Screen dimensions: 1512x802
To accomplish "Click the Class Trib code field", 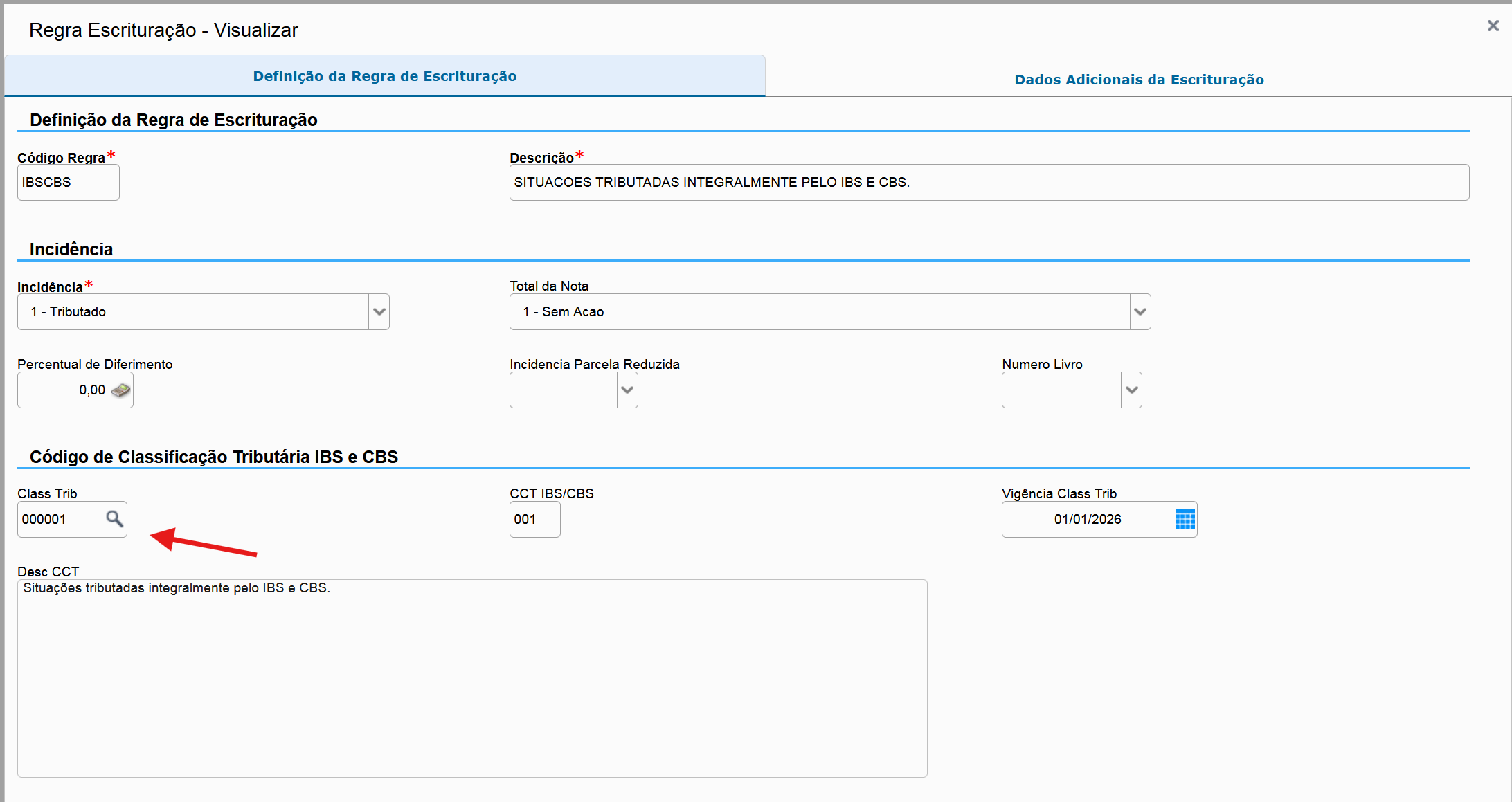I will pos(59,520).
